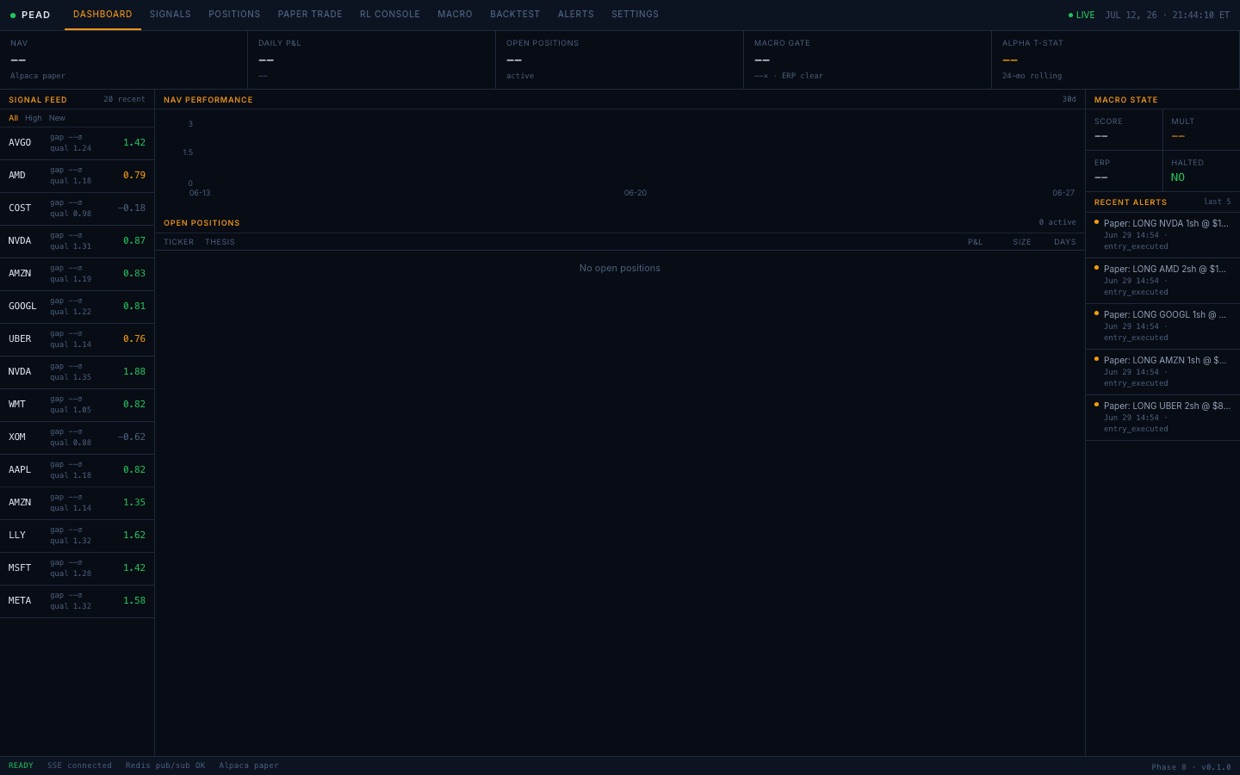The width and height of the screenshot is (1240, 775).
Task: Select the NAV summary card
Action: pos(124,60)
